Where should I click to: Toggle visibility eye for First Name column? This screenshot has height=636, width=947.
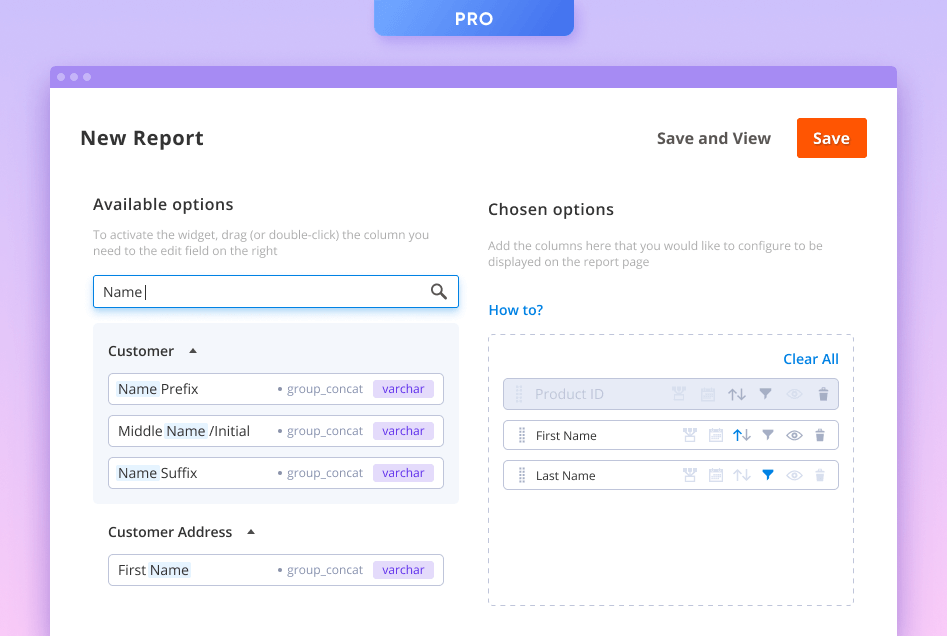795,435
